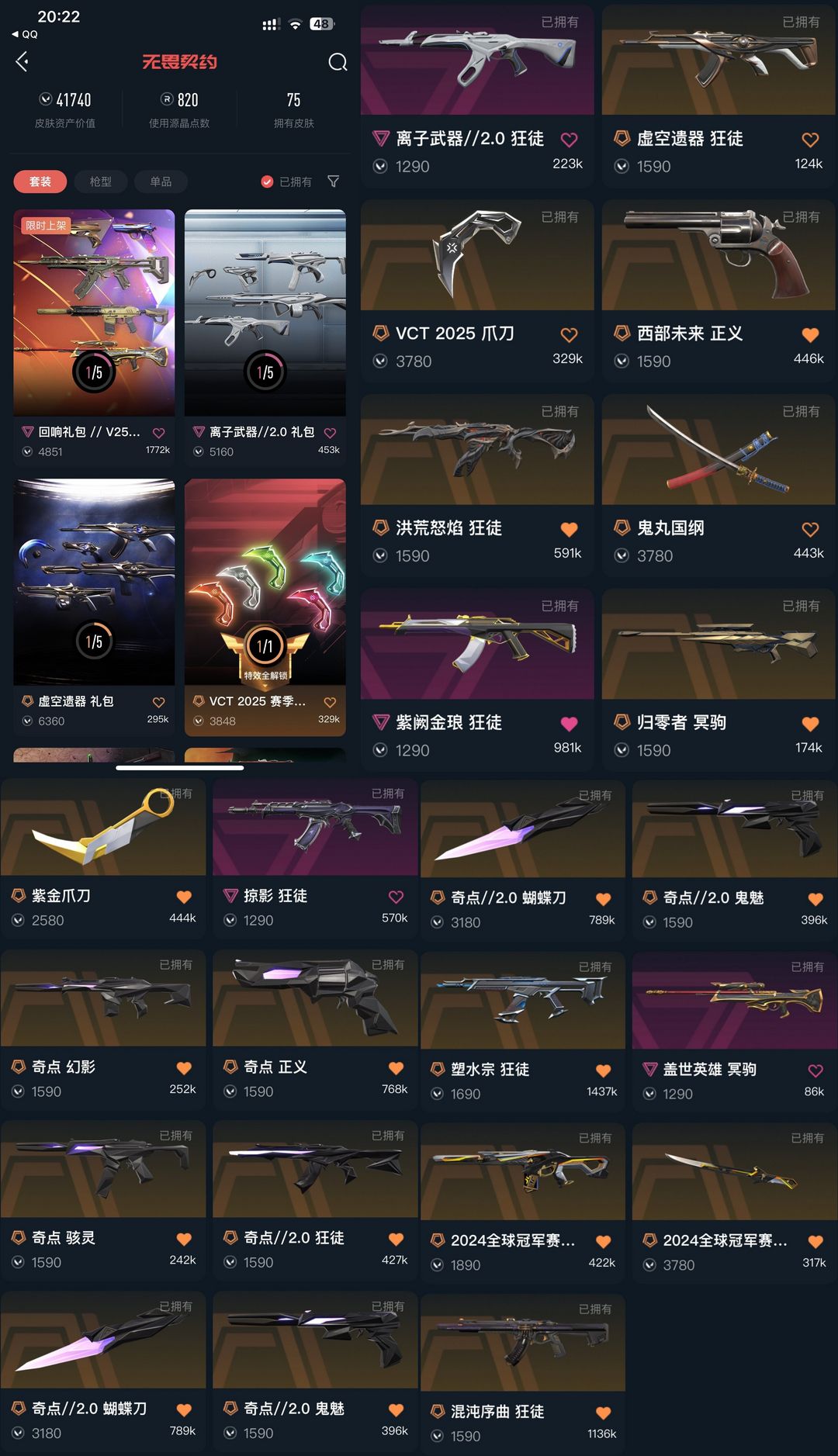
Task: Open the search magnifier icon
Action: click(338, 62)
